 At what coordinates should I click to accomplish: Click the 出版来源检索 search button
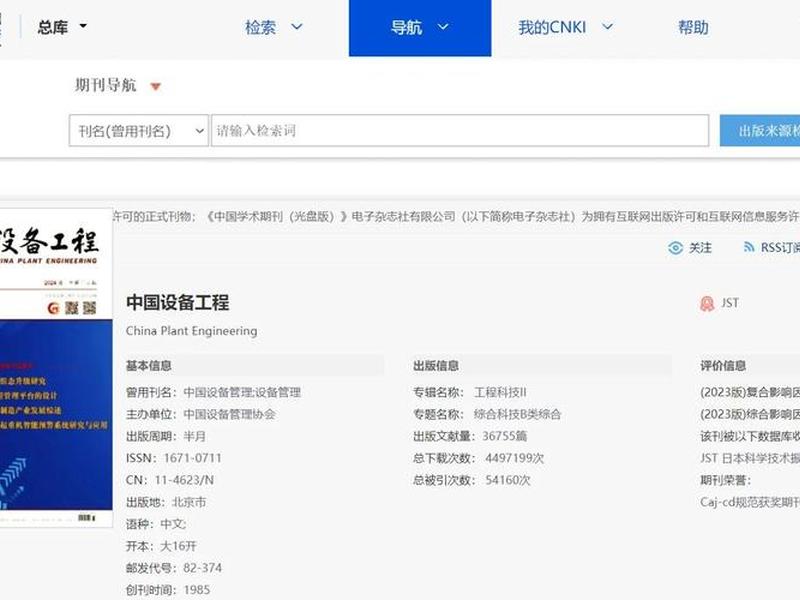(760, 131)
